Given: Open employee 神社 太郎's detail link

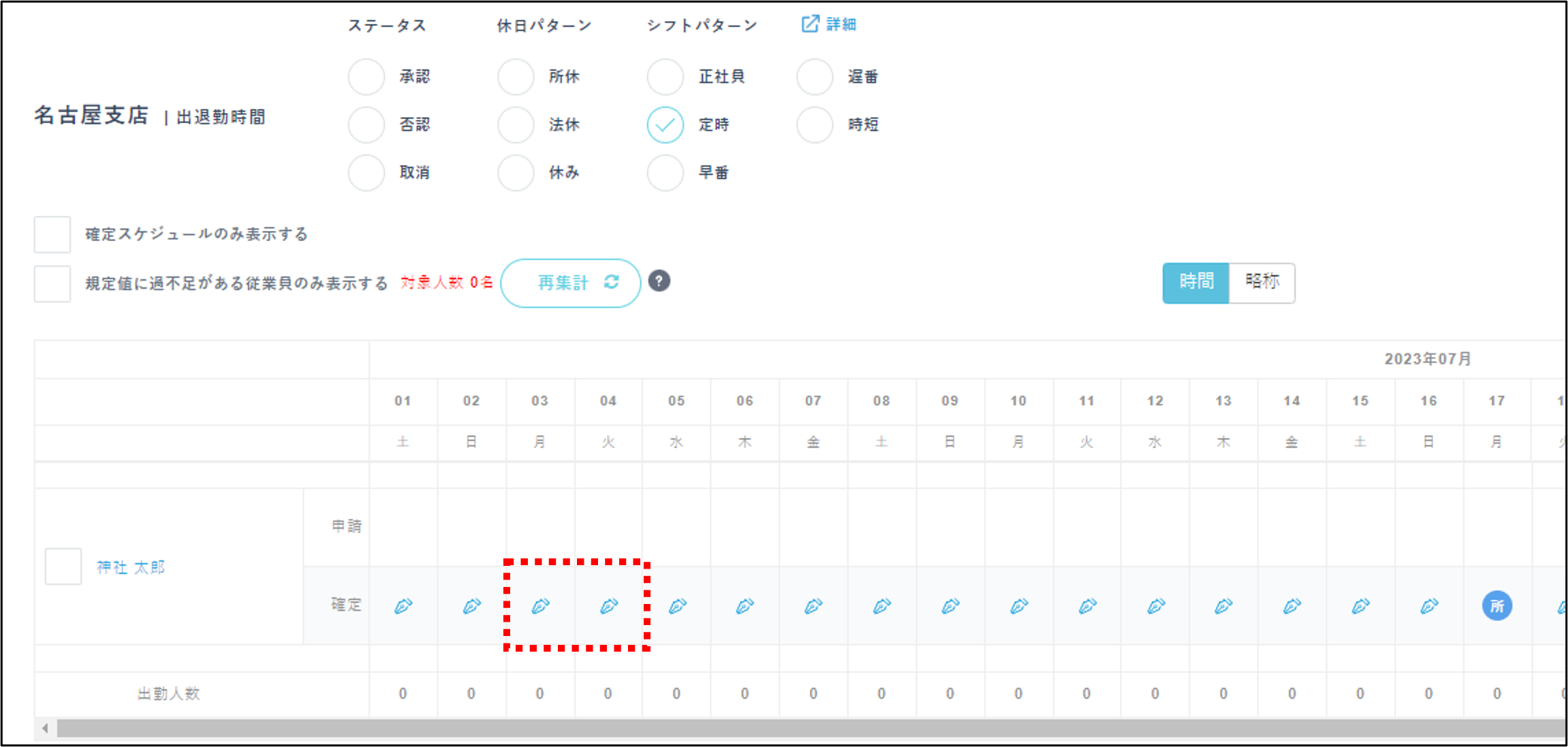Looking at the screenshot, I should (x=130, y=567).
